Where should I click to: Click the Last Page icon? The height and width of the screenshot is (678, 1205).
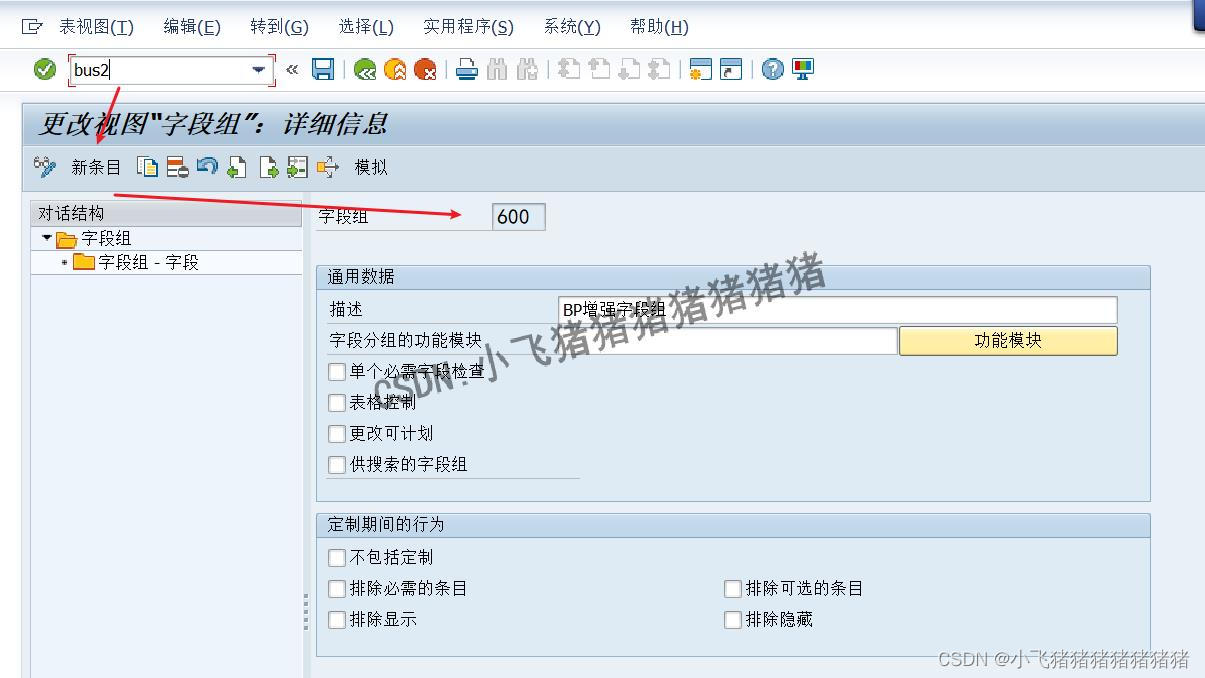[x=659, y=69]
